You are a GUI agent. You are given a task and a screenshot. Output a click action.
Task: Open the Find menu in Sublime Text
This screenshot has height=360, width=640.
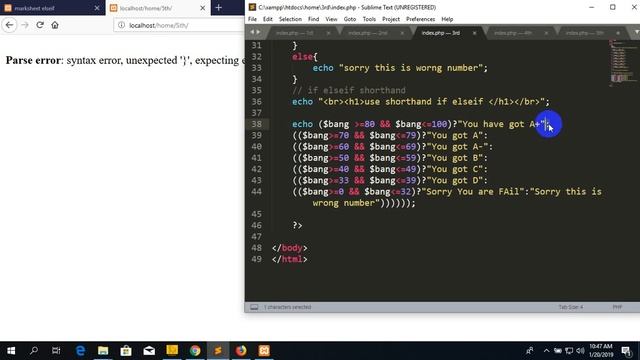point(313,19)
